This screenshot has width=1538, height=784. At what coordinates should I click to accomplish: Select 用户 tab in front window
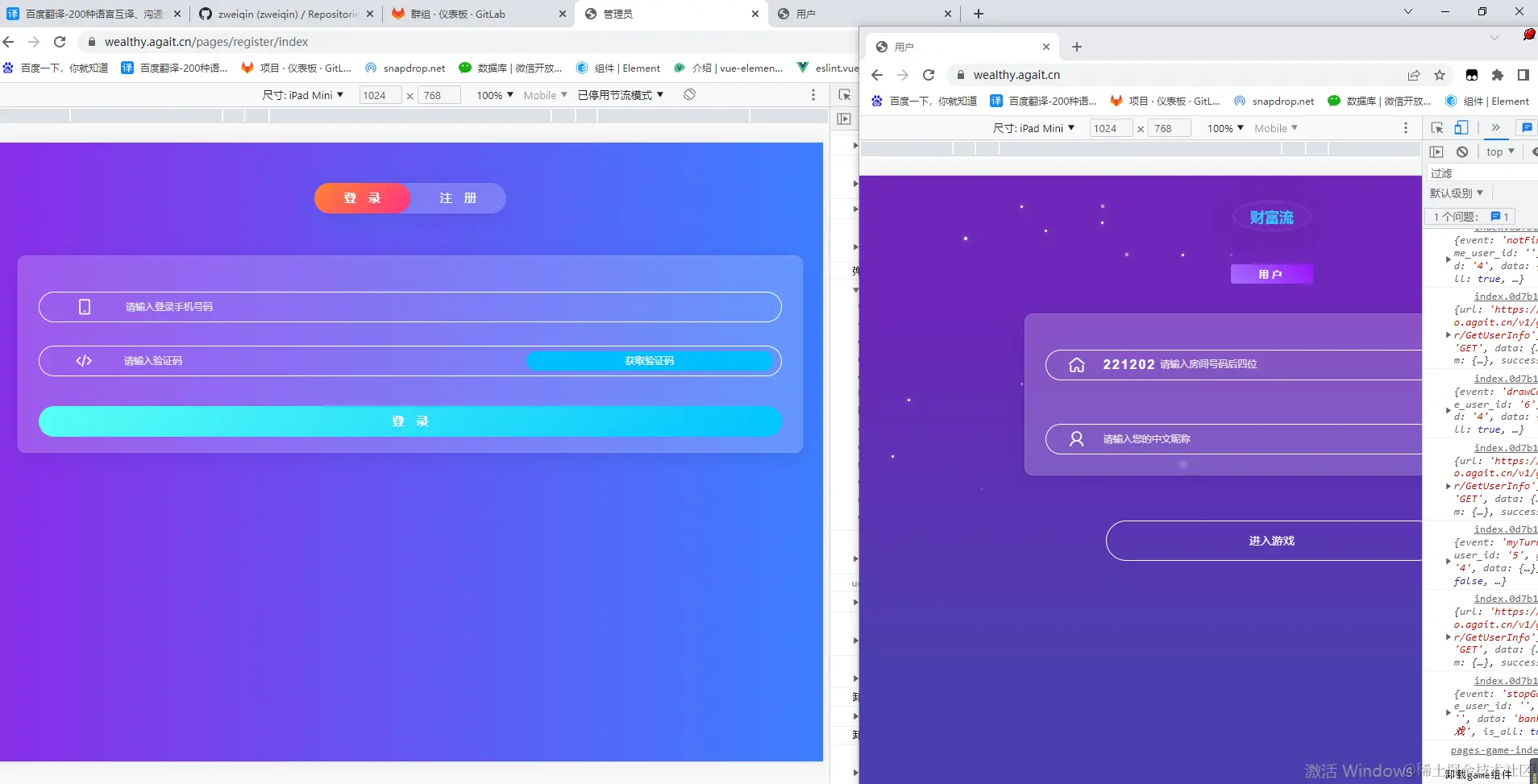961,47
